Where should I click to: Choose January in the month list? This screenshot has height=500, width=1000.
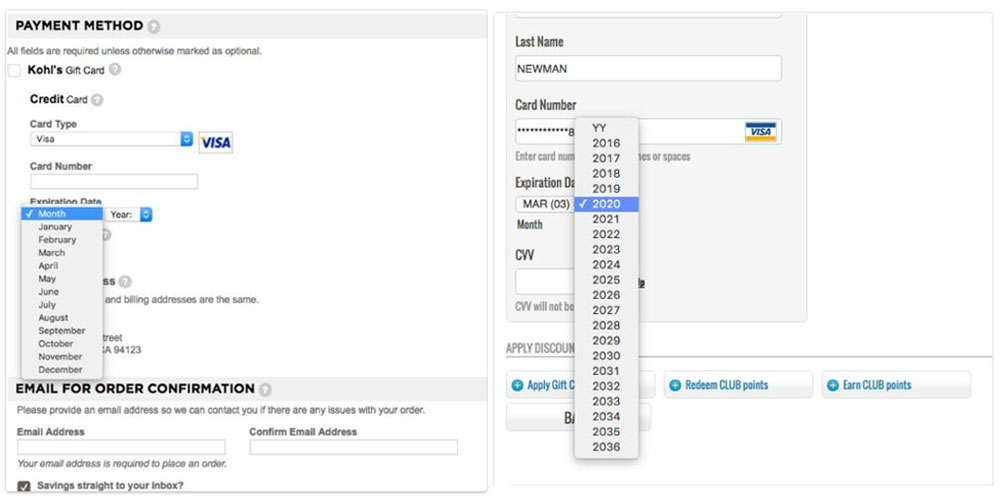(x=62, y=226)
